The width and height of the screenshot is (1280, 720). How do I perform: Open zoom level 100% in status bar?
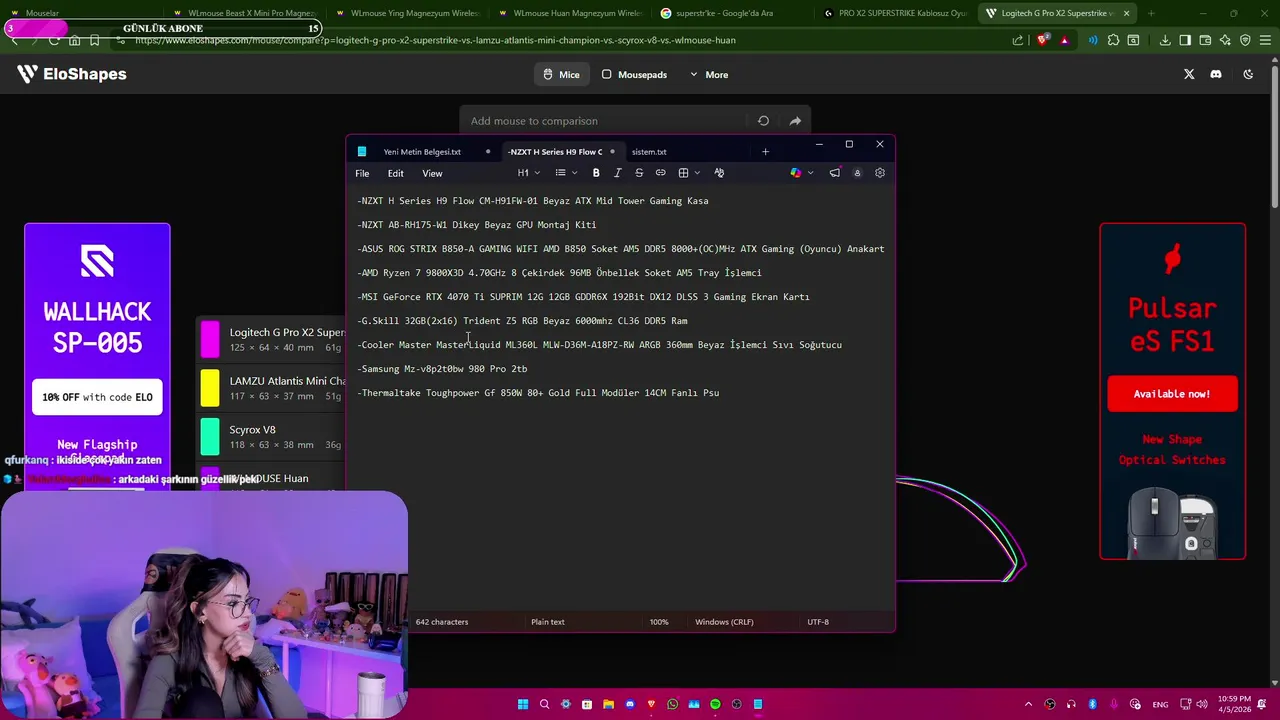pyautogui.click(x=659, y=622)
